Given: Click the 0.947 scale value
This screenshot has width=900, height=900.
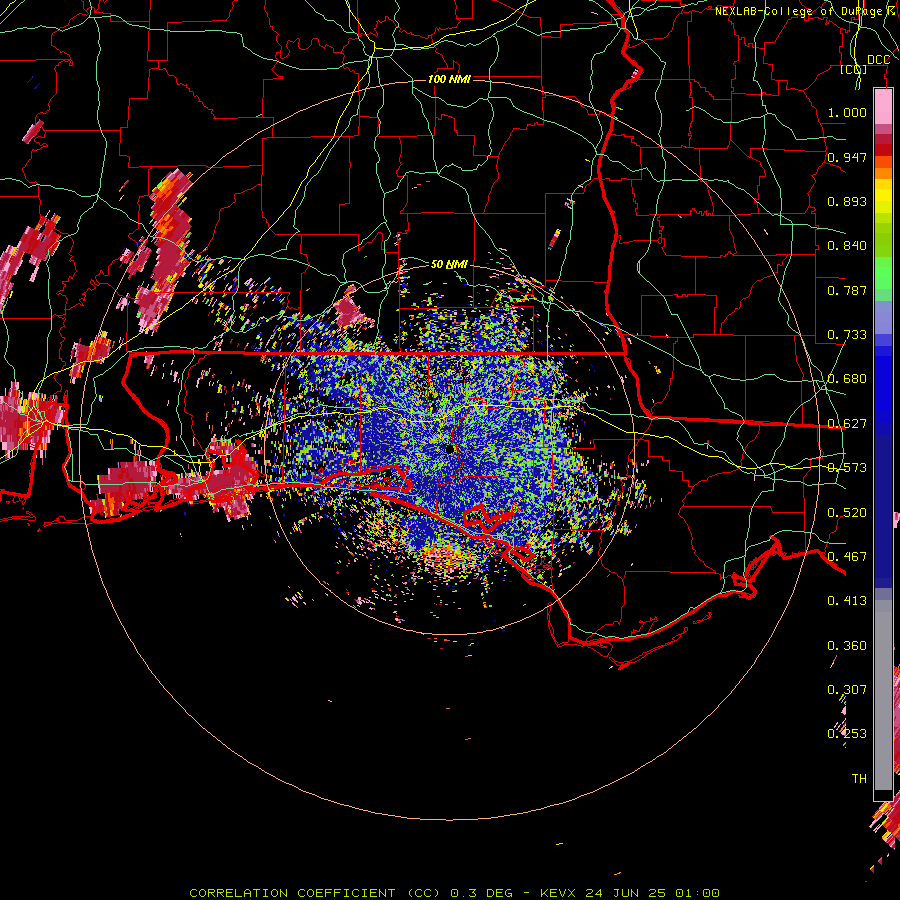Looking at the screenshot, I should [847, 157].
